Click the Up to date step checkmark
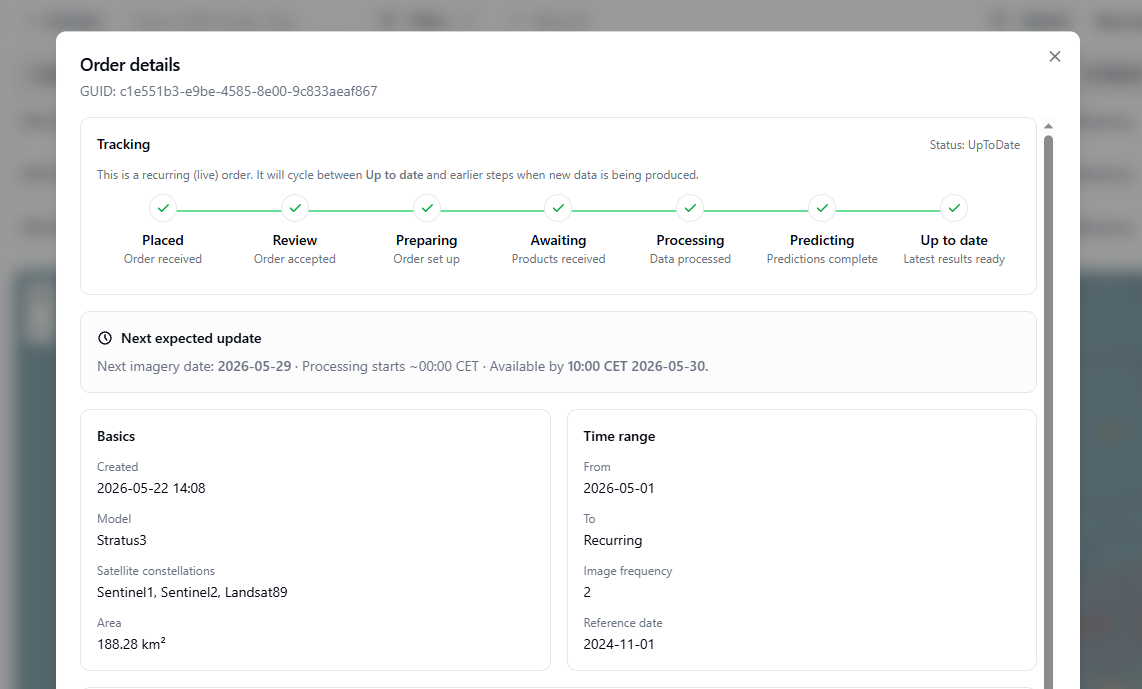Screen dimensions: 1142x689 click(x=953, y=208)
